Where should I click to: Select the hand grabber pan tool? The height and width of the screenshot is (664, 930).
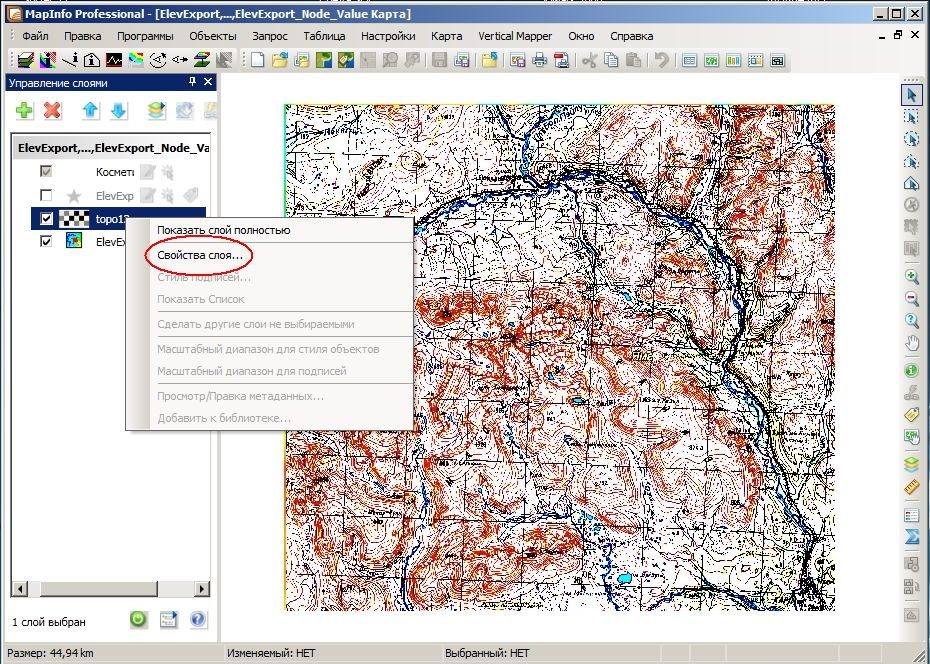pos(912,343)
